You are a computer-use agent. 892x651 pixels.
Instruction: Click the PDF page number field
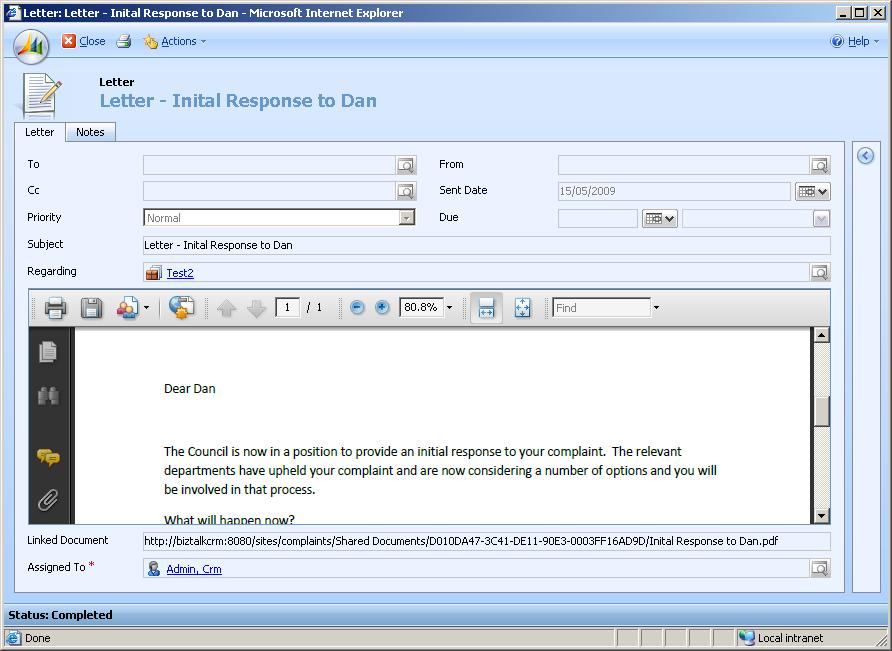[287, 308]
